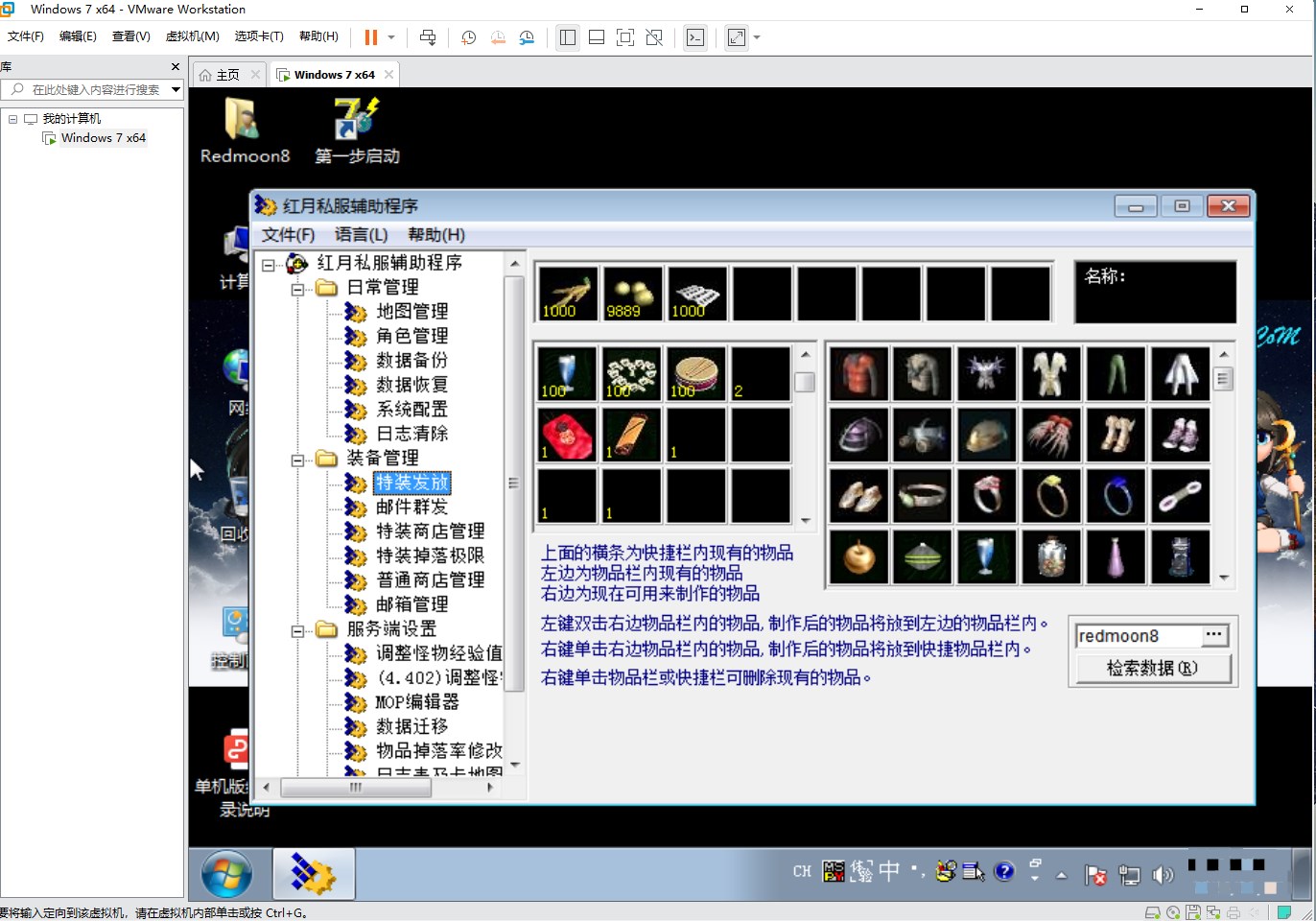The width and height of the screenshot is (1316, 921).
Task: Pick the glass jar item in craft list
Action: [x=1051, y=556]
